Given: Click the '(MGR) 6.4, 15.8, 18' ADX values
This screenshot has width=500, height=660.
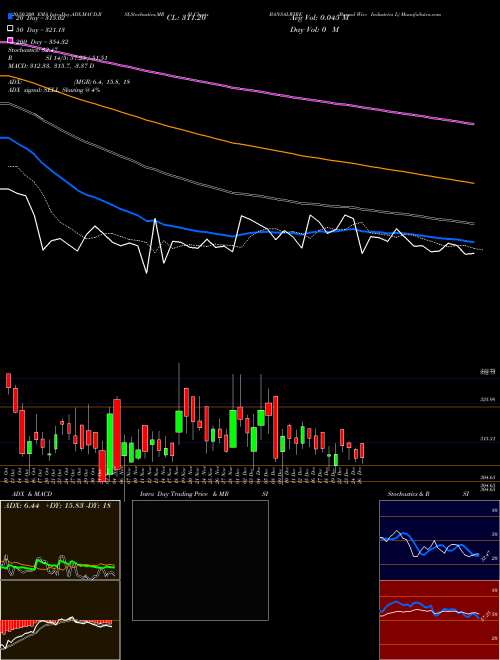Looking at the screenshot, I should (101, 82).
